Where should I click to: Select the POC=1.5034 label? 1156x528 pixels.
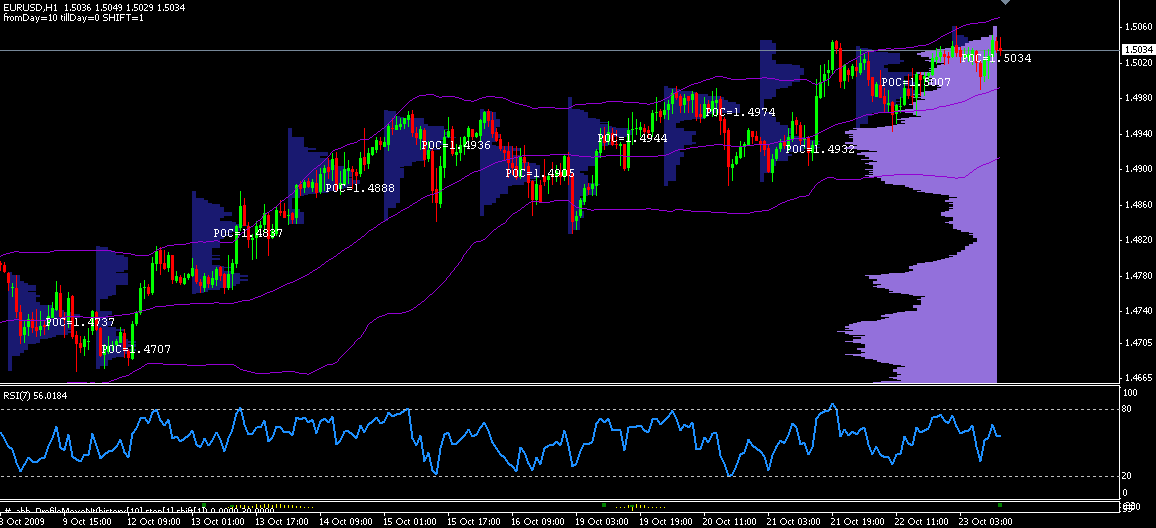point(995,59)
